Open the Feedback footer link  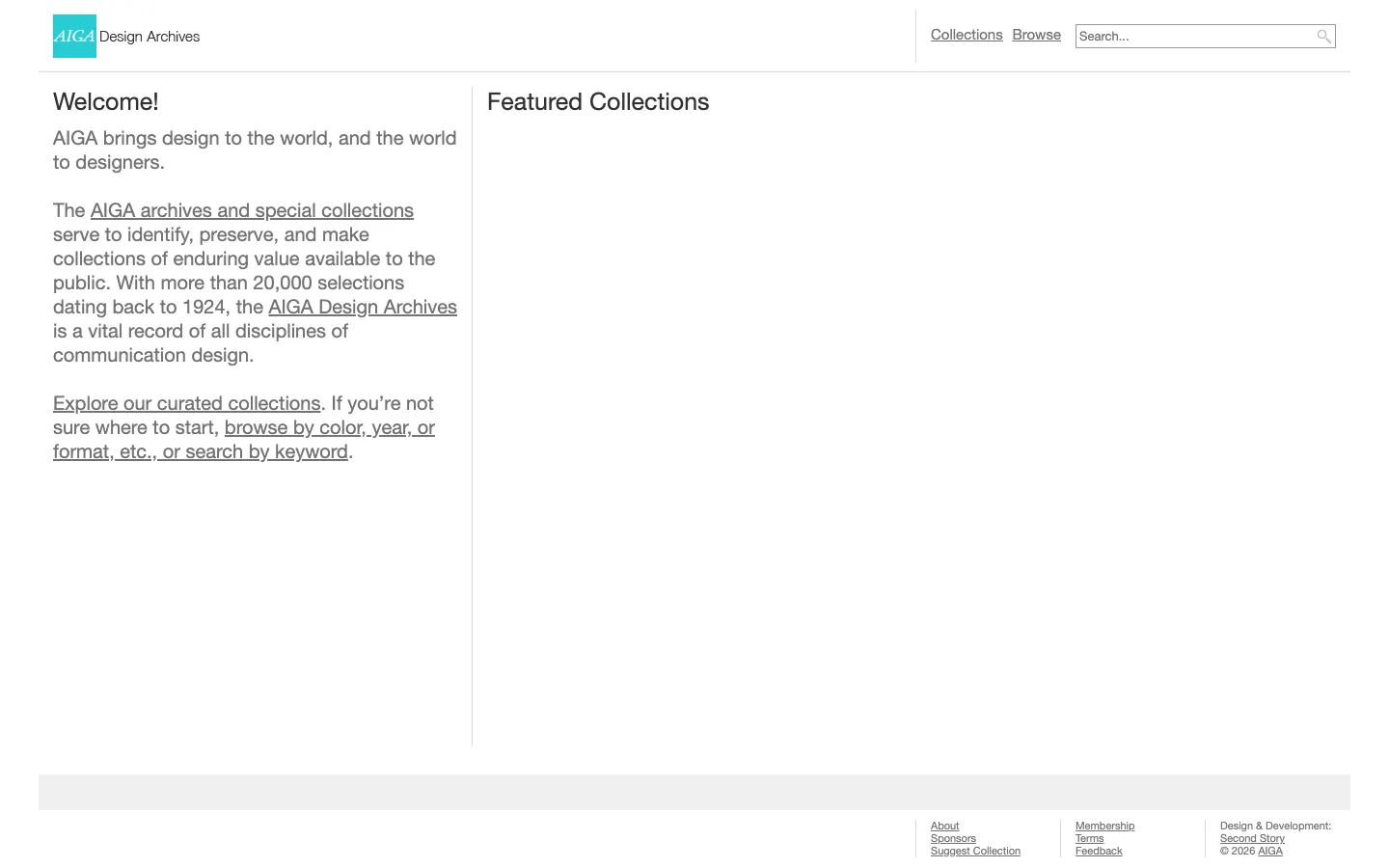click(1099, 851)
